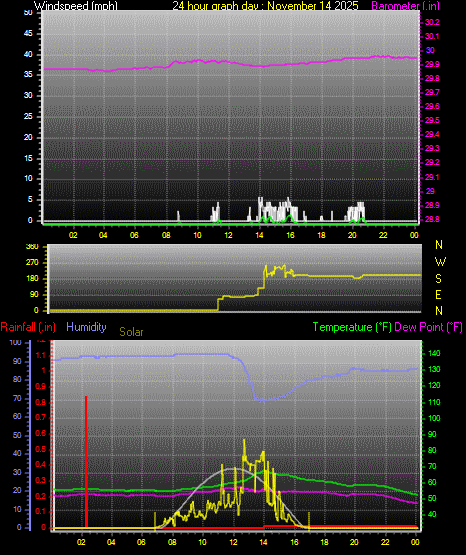The width and height of the screenshot is (466, 555).
Task: Click the 20 hour mark under bottom graph
Action: (354, 542)
